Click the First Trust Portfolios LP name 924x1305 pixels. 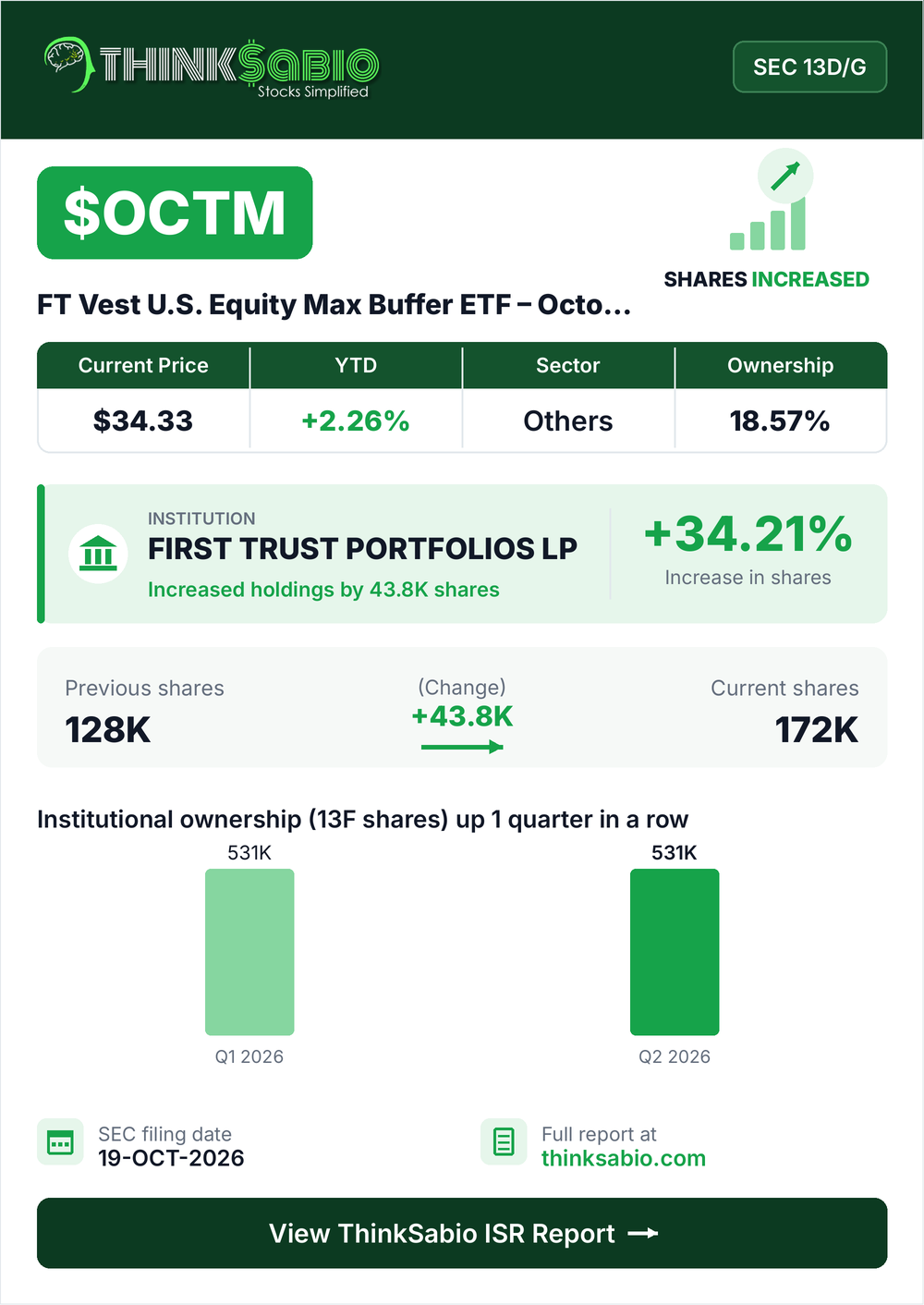(x=362, y=548)
